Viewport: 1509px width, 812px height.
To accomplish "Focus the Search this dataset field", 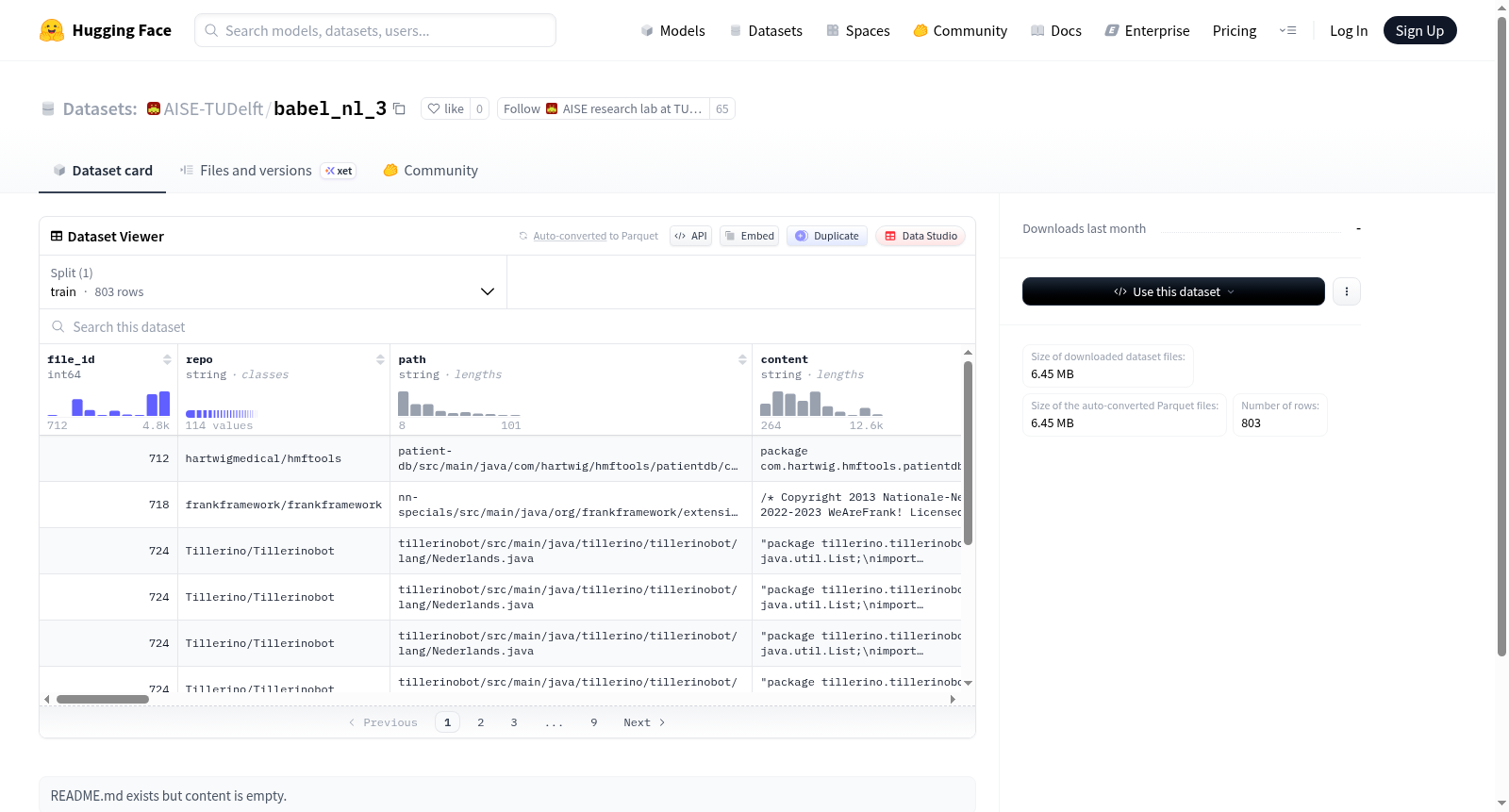I will pos(507,326).
